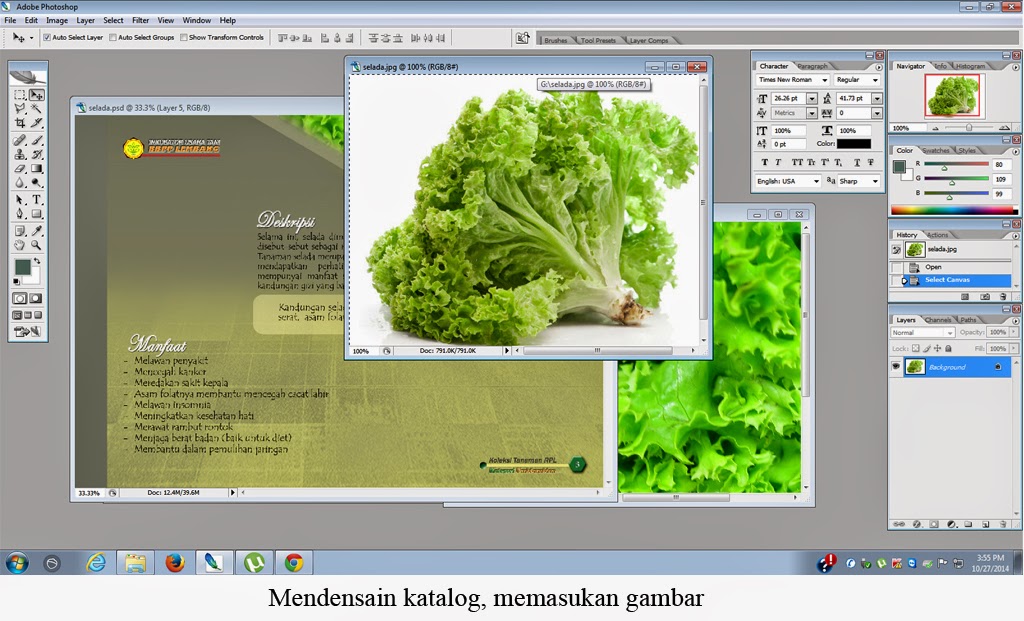Switch to the Channels tab
The height and width of the screenshot is (621, 1024).
[938, 320]
